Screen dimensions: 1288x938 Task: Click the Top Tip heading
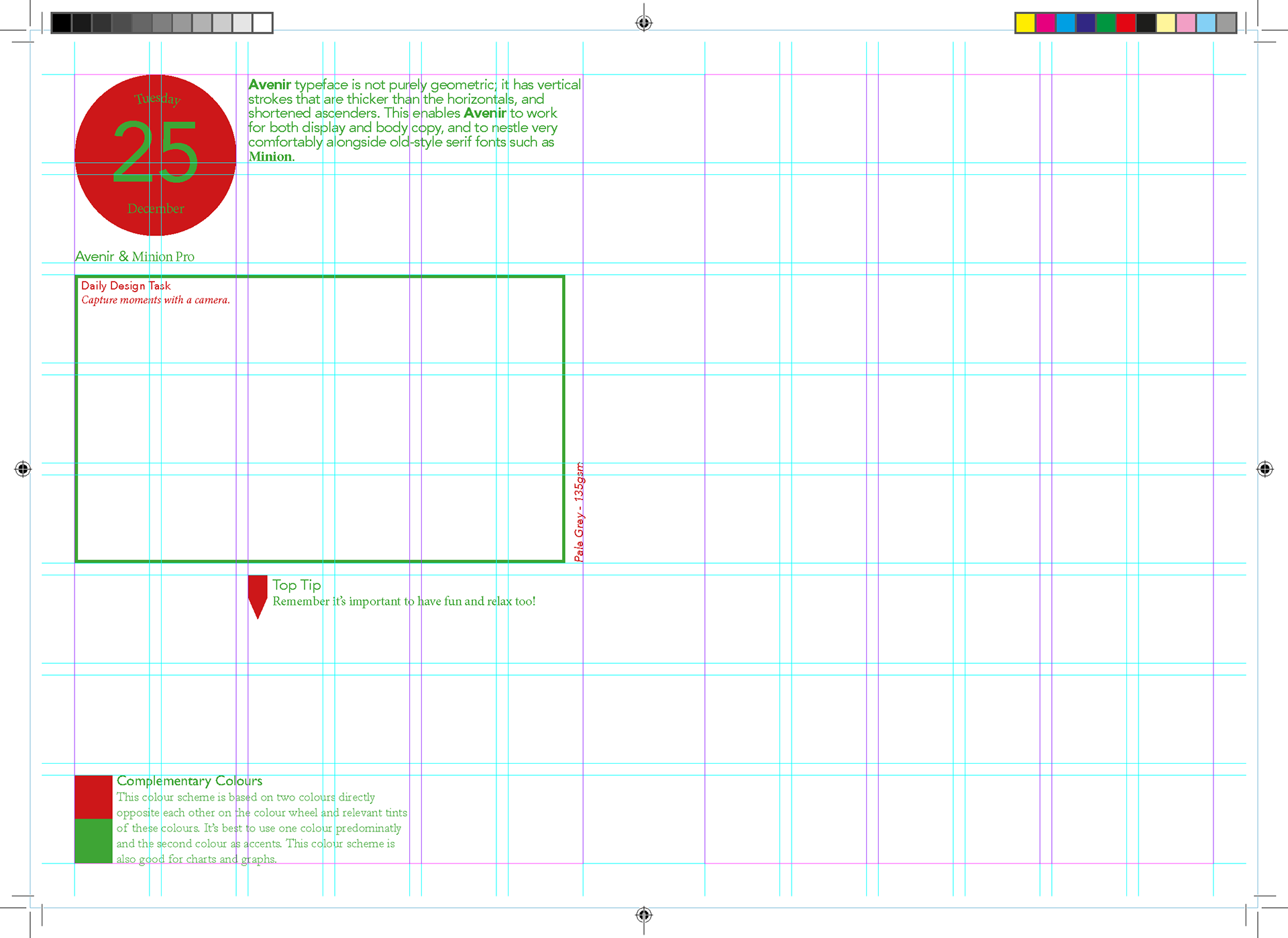pyautogui.click(x=297, y=585)
